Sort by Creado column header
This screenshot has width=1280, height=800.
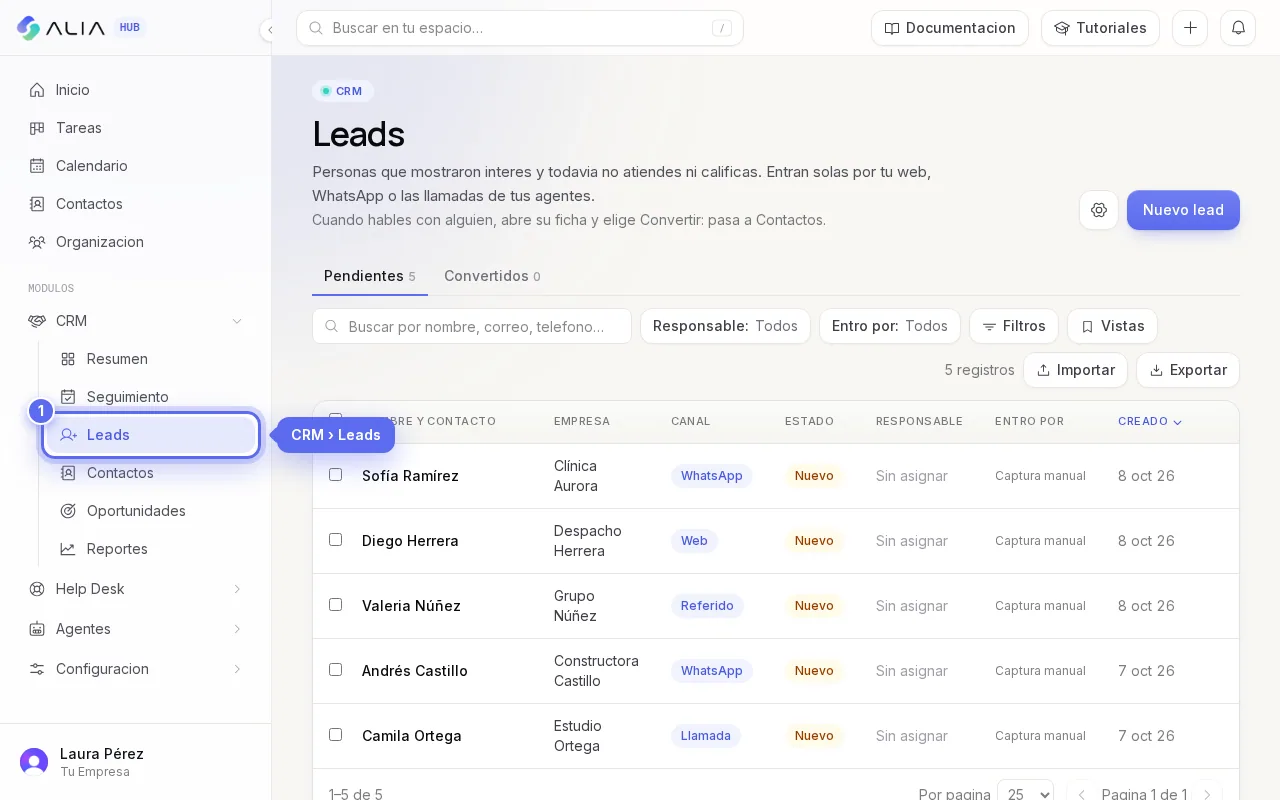[1150, 422]
